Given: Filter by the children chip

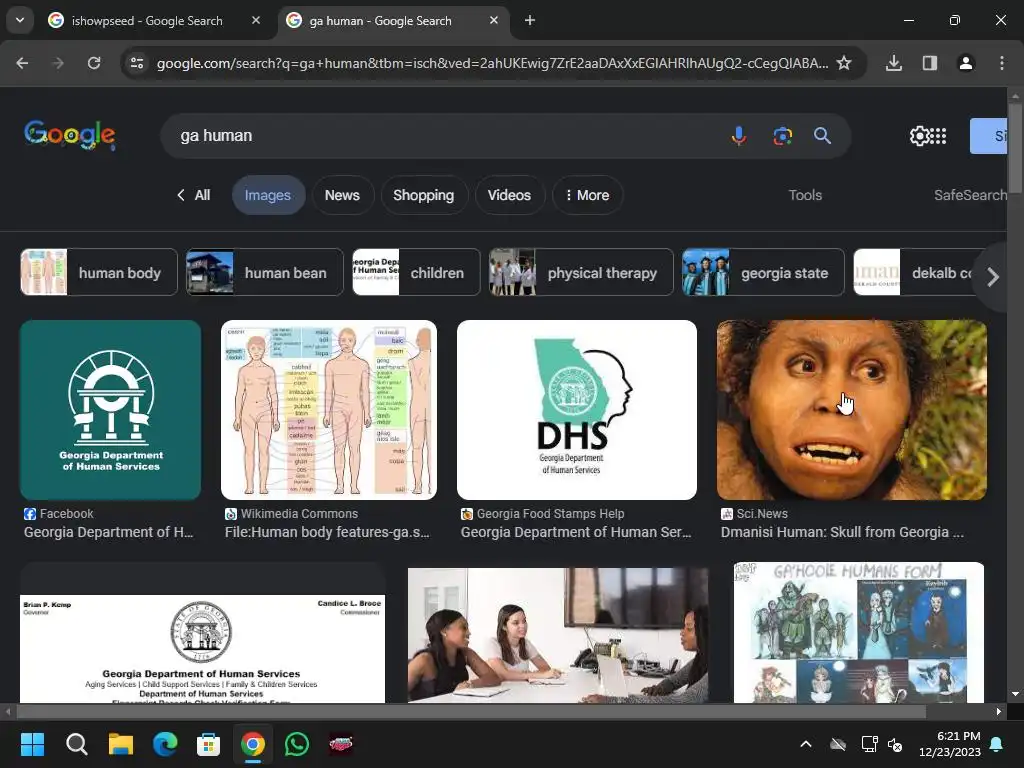Looking at the screenshot, I should coord(416,272).
